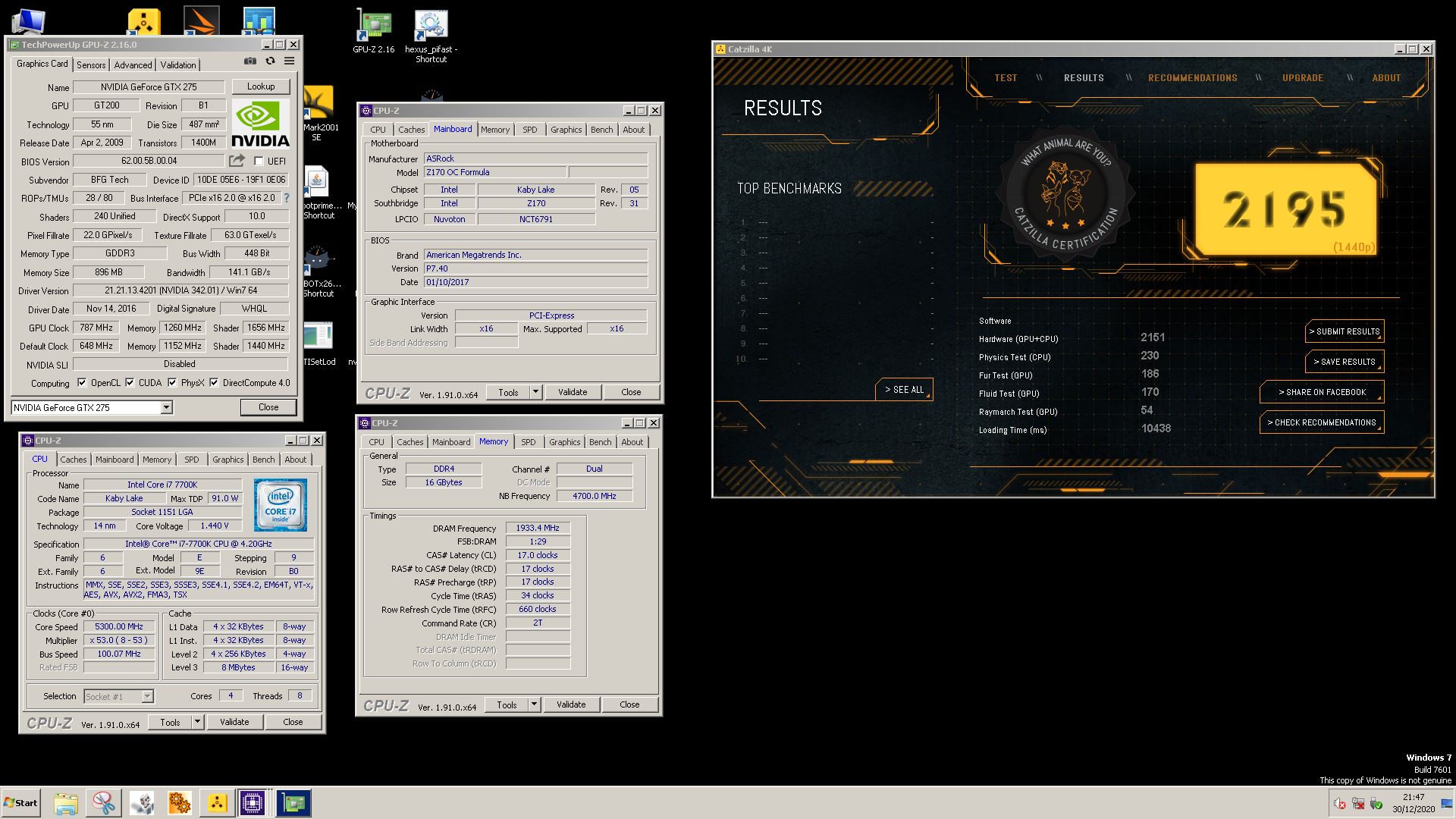Toggle the UEFI checkbox in GPU-Z
Image resolution: width=1456 pixels, height=819 pixels.
point(259,161)
